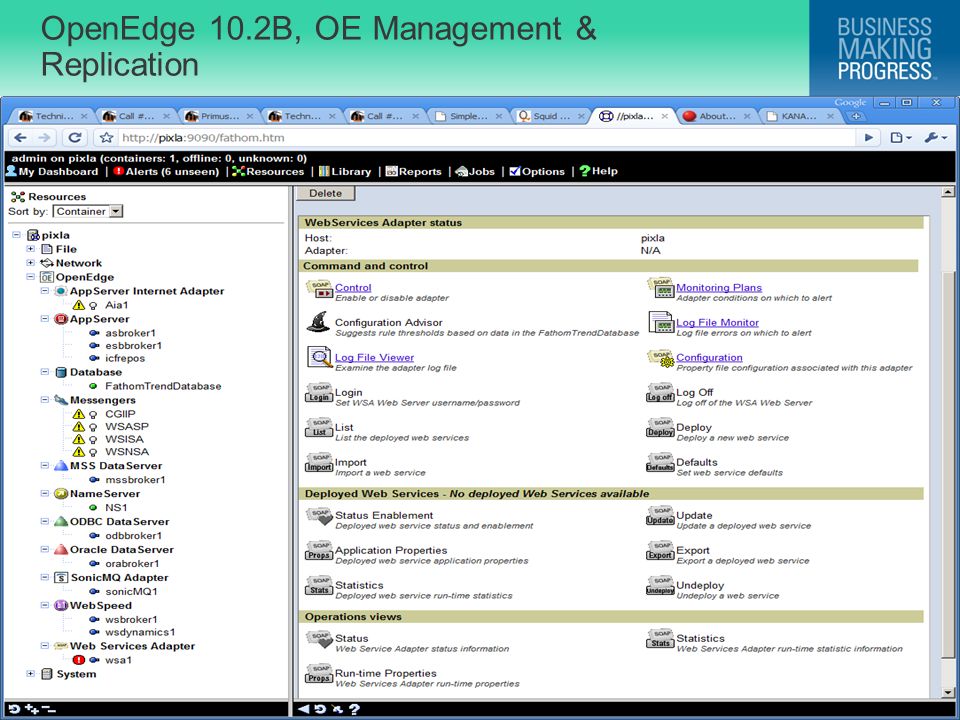Switch to the Squid browser tab
The image size is (960, 720).
(x=549, y=116)
